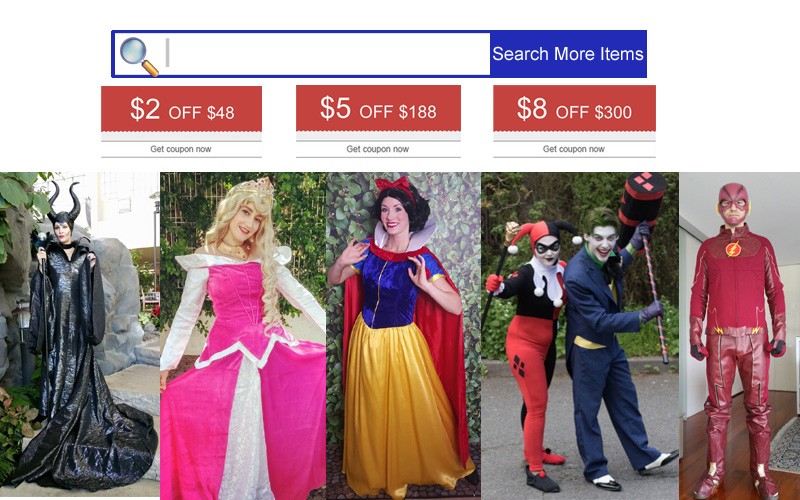Click Get coupon now under $8 OFF

point(573,149)
